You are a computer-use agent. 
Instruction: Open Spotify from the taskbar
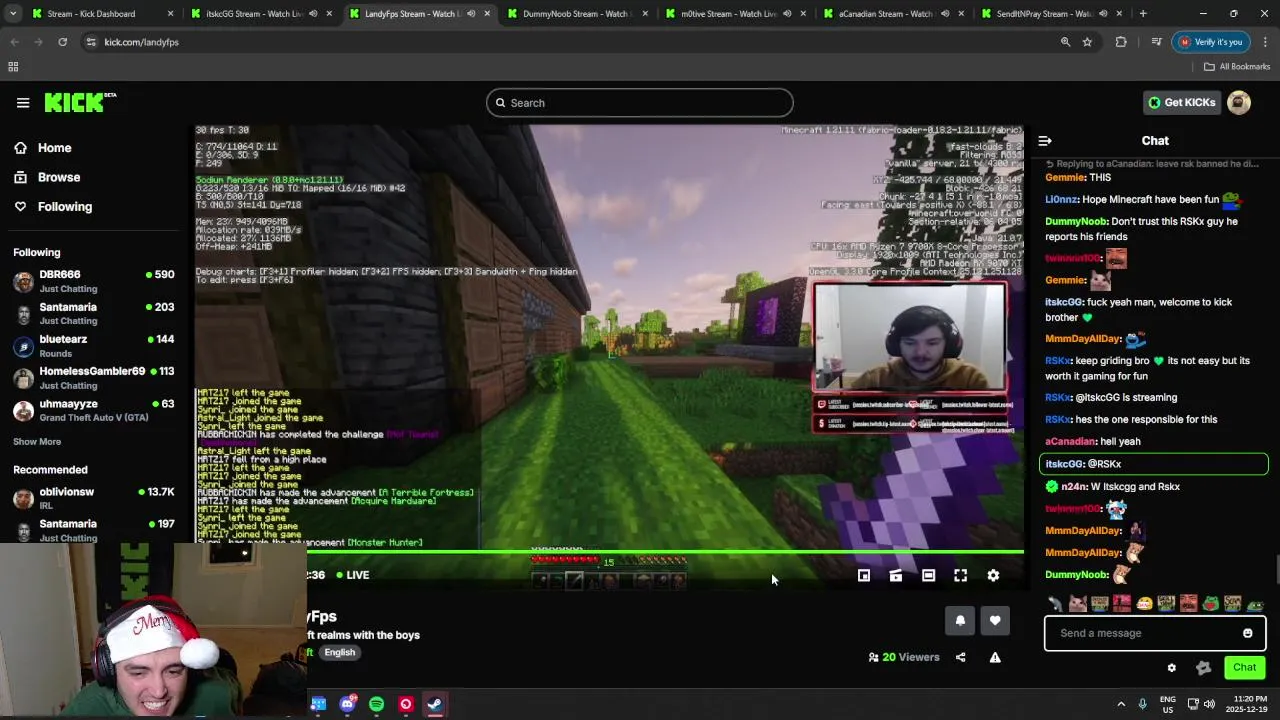[376, 704]
